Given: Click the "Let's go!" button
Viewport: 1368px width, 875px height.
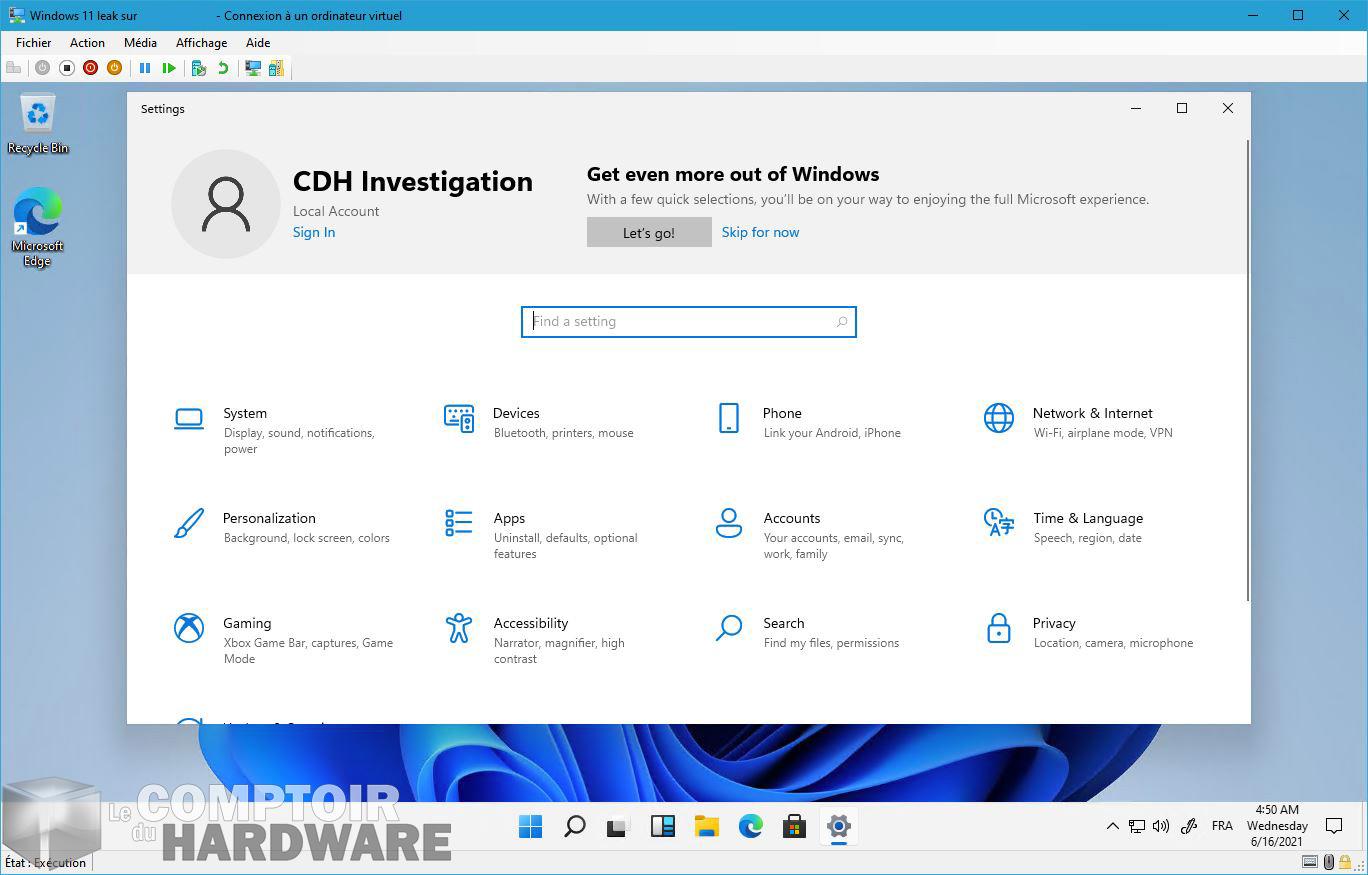Looking at the screenshot, I should point(649,232).
